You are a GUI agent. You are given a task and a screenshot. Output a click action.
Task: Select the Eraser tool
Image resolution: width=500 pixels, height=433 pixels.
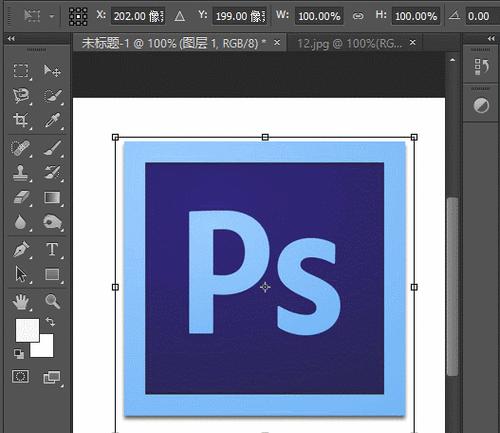(21, 197)
